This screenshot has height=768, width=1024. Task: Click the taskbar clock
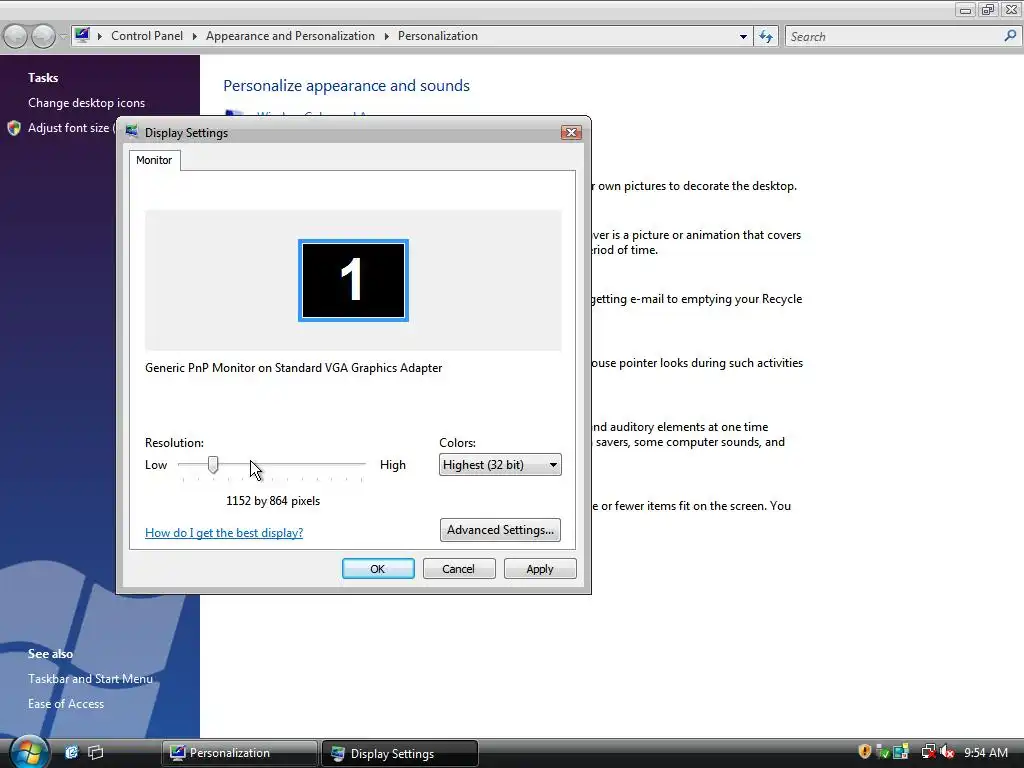click(986, 752)
